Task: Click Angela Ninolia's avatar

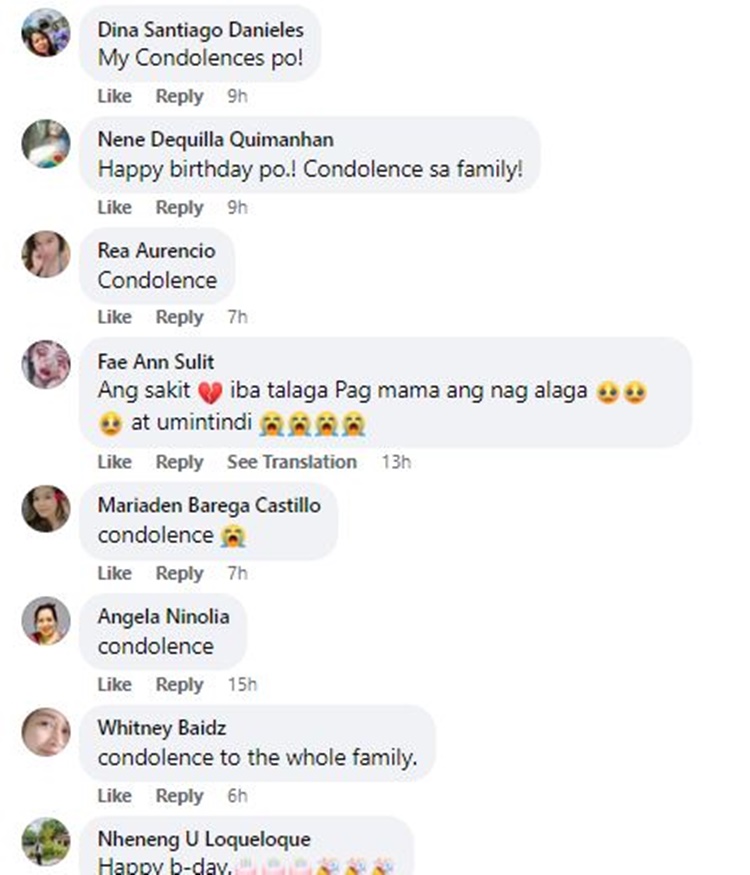Action: click(x=46, y=620)
